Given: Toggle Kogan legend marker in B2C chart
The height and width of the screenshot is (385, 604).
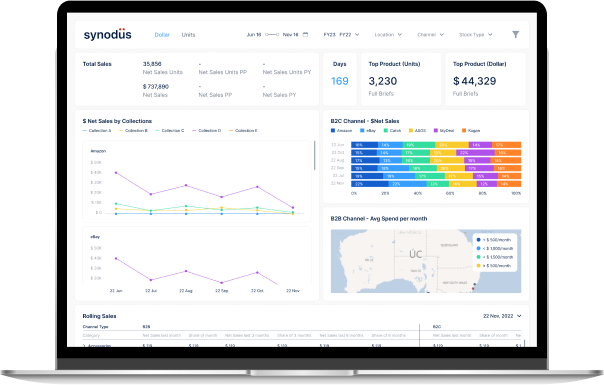Looking at the screenshot, I should (x=464, y=131).
